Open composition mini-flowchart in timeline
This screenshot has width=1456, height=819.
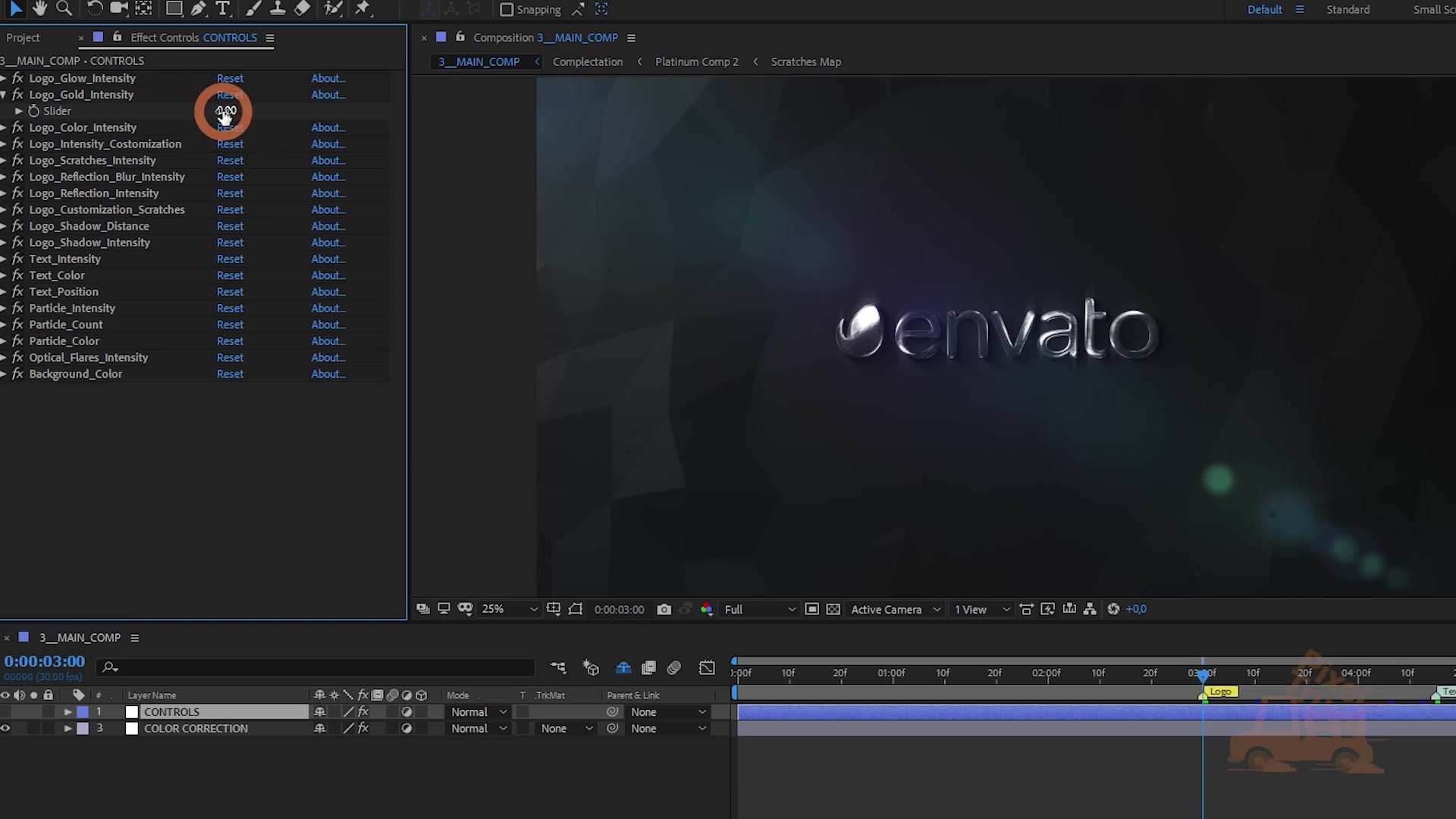point(558,667)
